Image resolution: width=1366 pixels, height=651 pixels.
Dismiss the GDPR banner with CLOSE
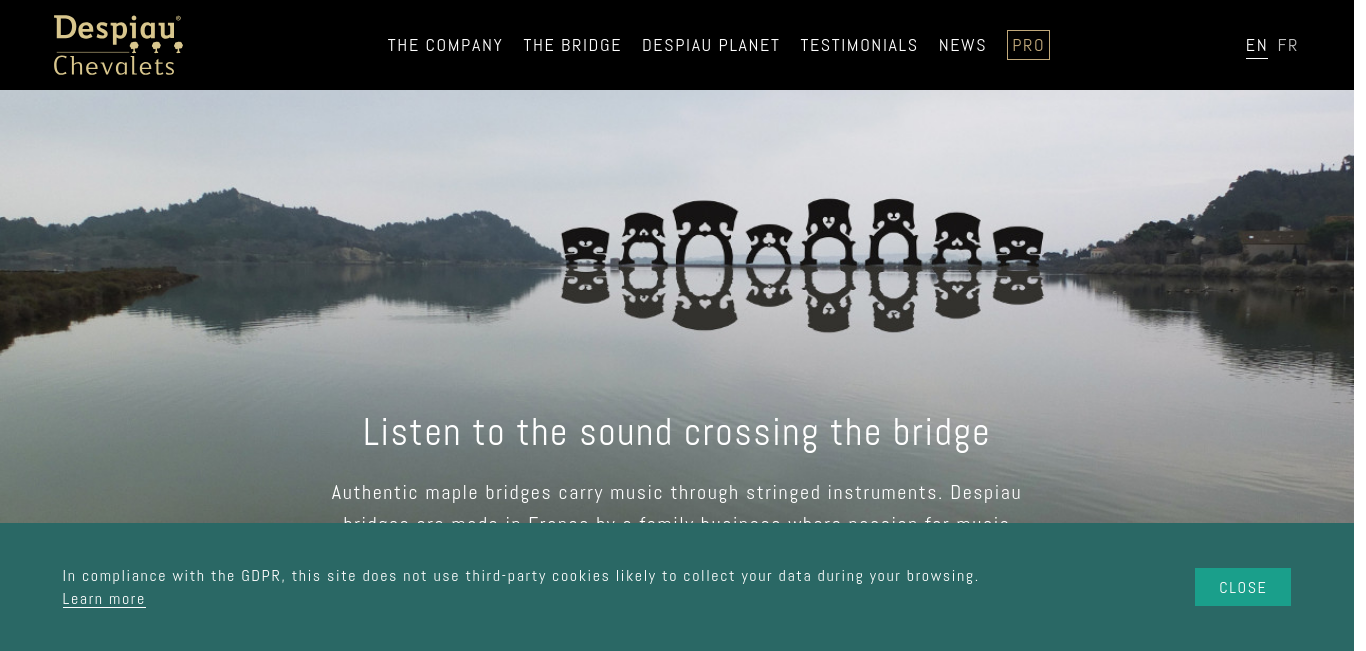[1243, 587]
